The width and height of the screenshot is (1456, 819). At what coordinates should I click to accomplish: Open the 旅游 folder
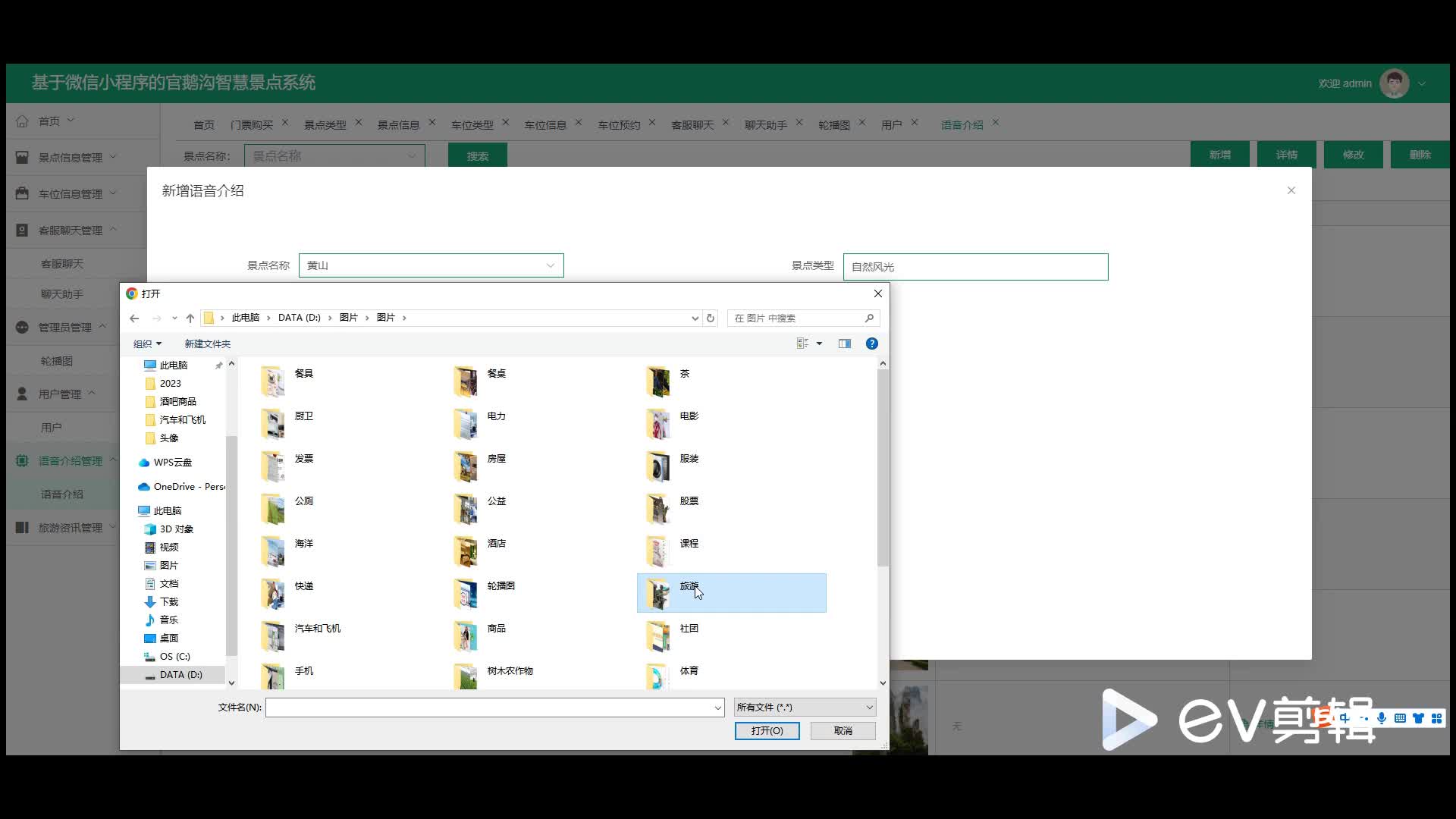coord(689,587)
